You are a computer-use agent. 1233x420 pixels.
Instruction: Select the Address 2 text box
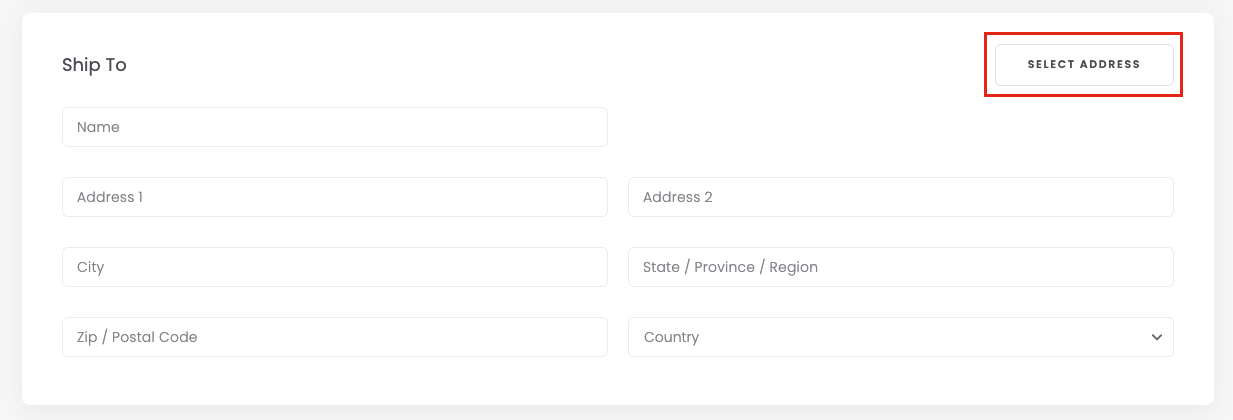coord(900,197)
